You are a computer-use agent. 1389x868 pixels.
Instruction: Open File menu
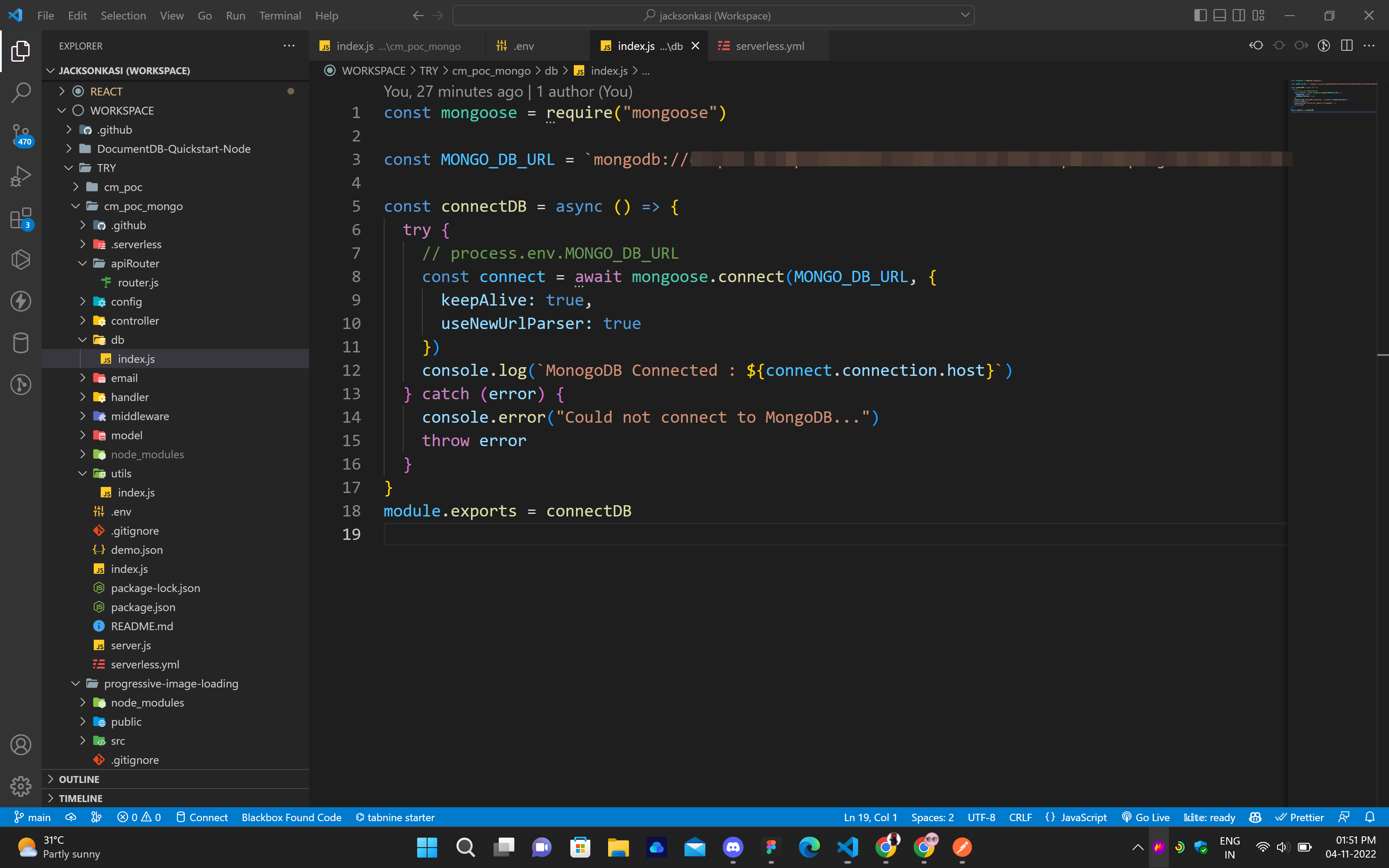click(x=45, y=16)
